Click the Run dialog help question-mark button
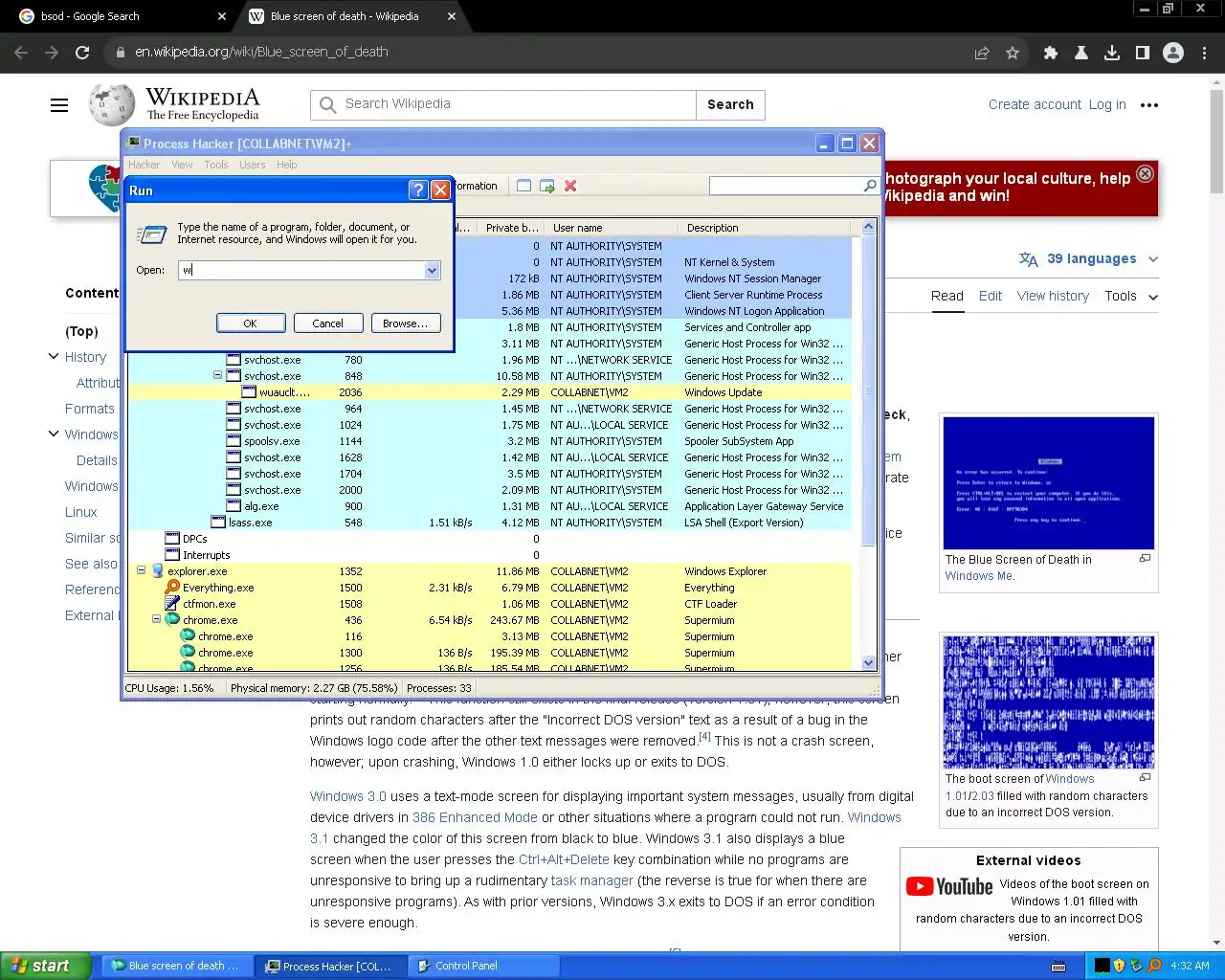 [418, 189]
